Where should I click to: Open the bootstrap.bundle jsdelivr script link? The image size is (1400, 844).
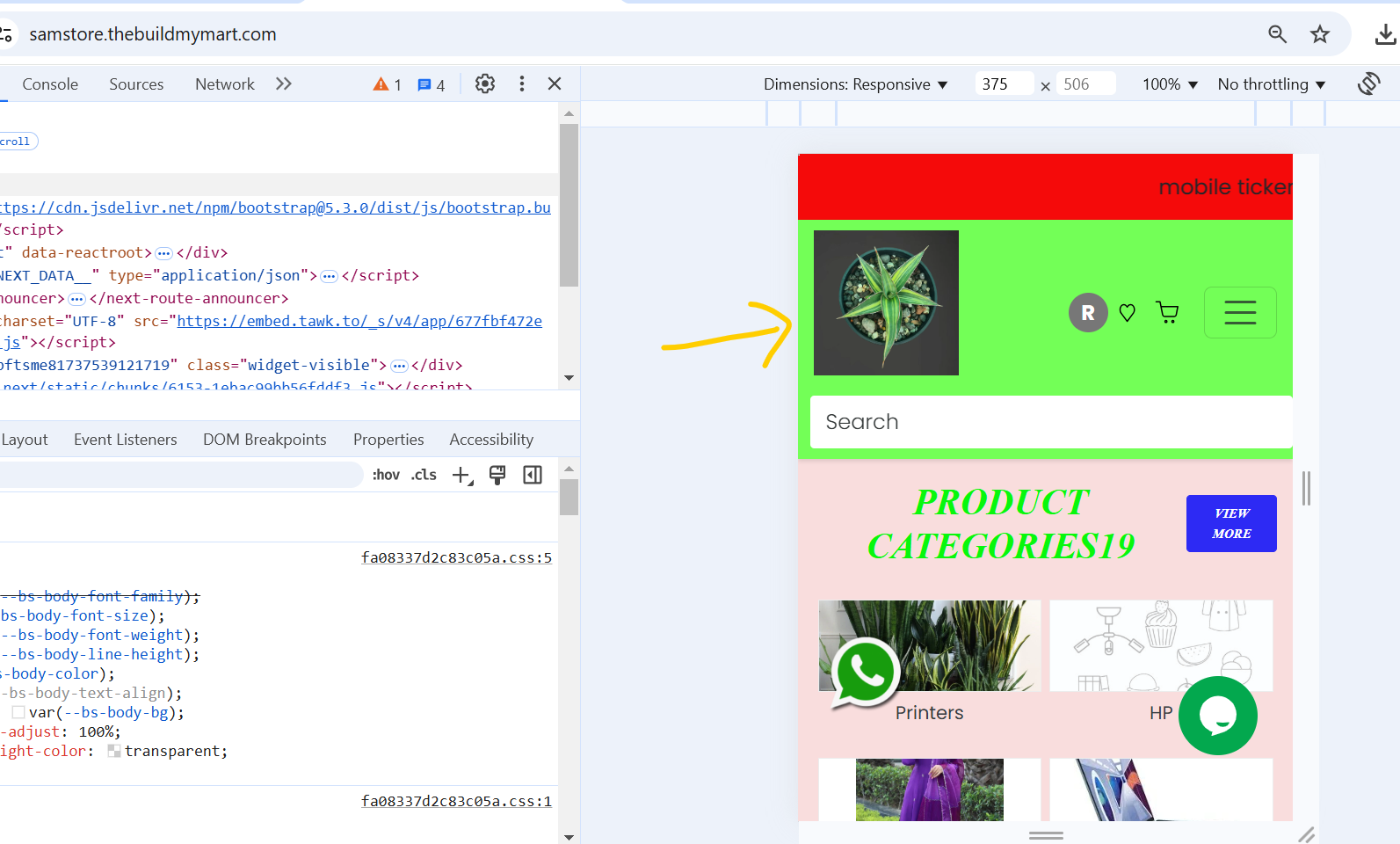(x=275, y=207)
